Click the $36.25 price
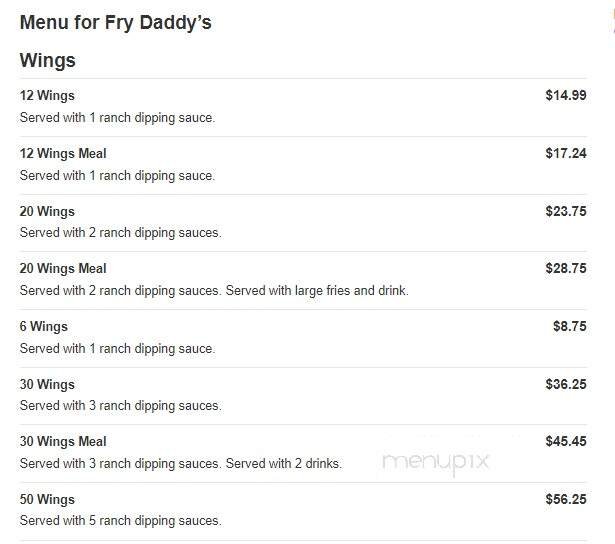 point(566,385)
